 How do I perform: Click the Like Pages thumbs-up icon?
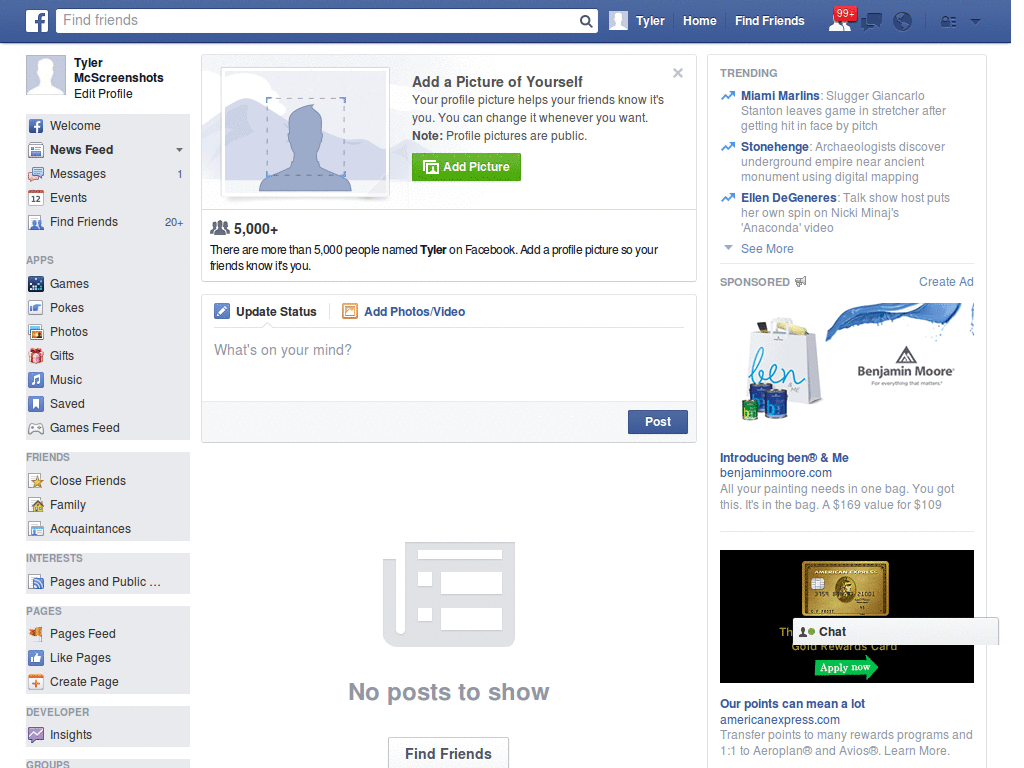pos(36,658)
